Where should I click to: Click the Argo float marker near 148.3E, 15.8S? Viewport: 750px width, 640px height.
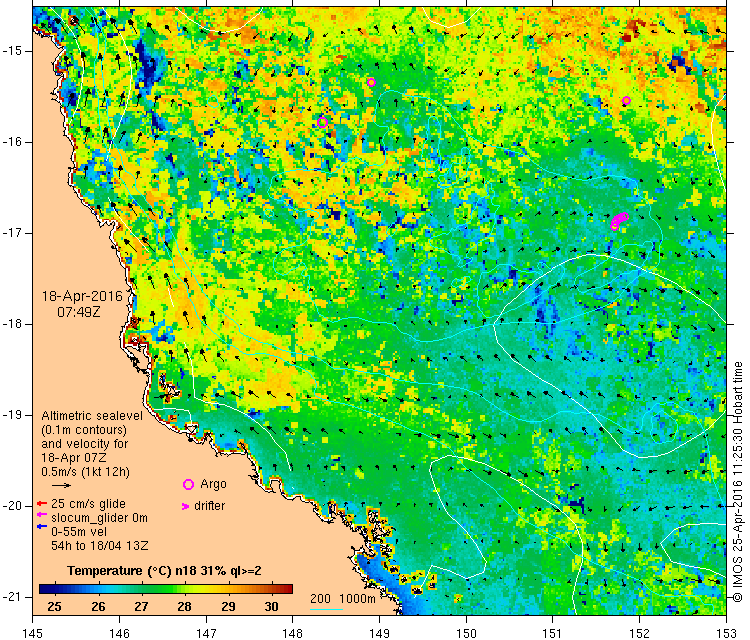(322, 122)
